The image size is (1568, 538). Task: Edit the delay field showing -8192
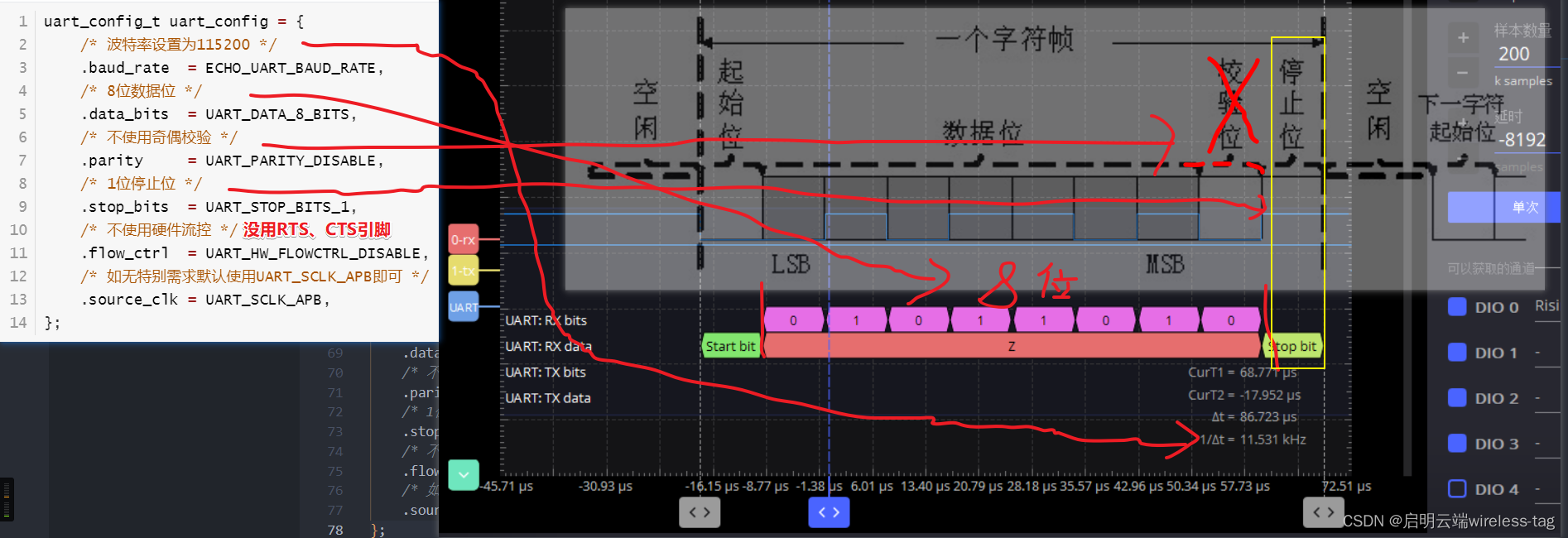[x=1526, y=140]
